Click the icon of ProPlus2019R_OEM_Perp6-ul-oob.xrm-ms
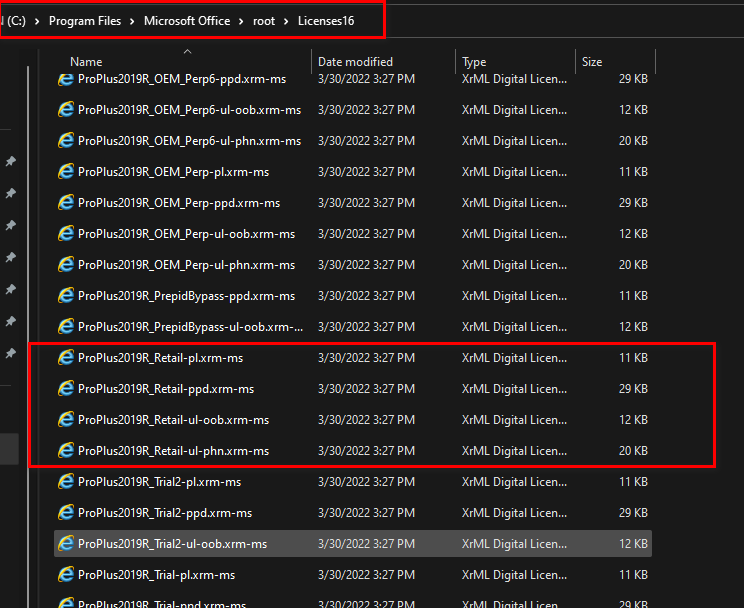Image resolution: width=744 pixels, height=608 pixels. (65, 110)
